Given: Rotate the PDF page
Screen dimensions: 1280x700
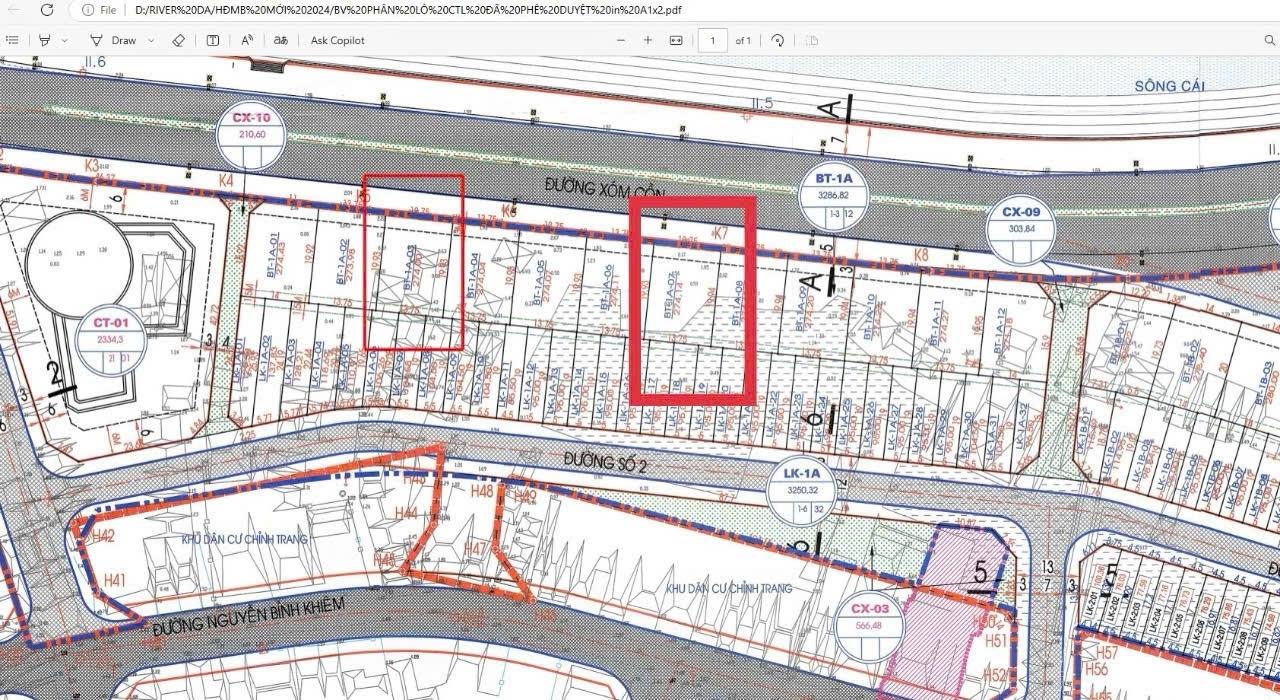Looking at the screenshot, I should (777, 40).
